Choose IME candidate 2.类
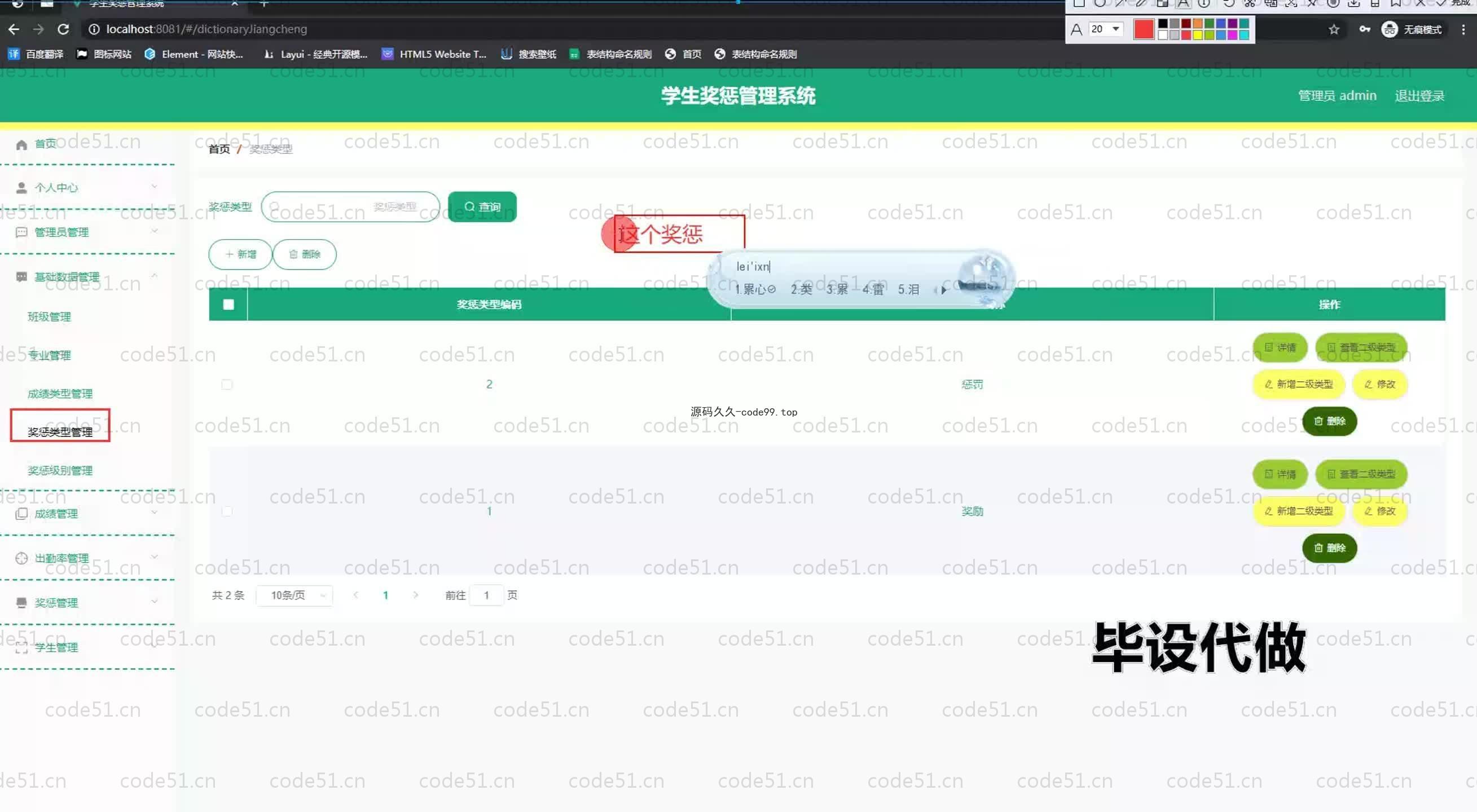1477x812 pixels. (802, 290)
